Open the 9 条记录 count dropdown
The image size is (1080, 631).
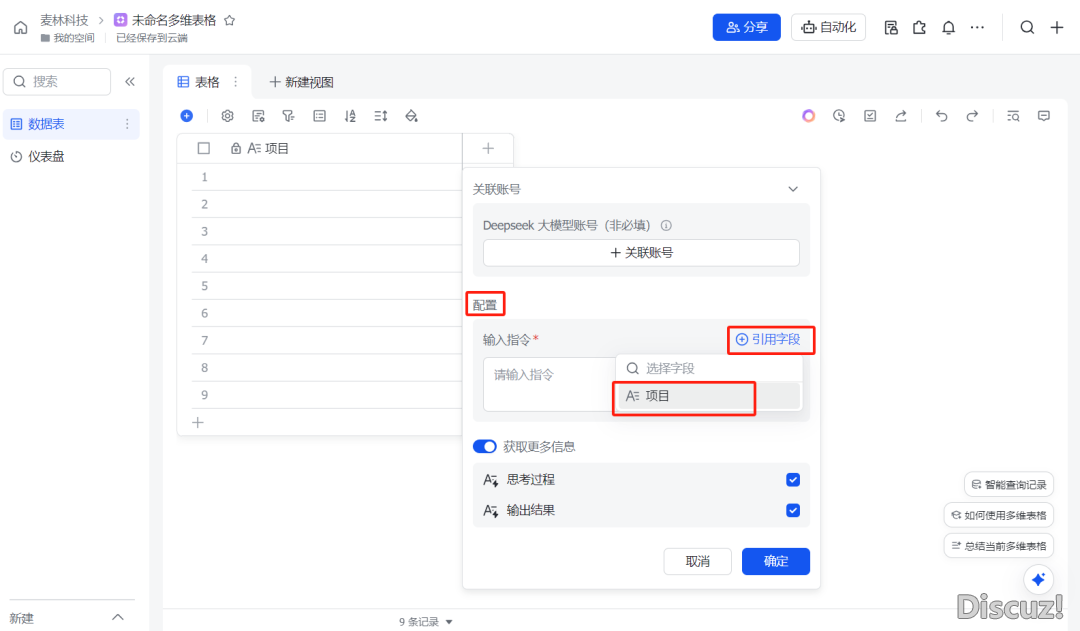click(426, 621)
